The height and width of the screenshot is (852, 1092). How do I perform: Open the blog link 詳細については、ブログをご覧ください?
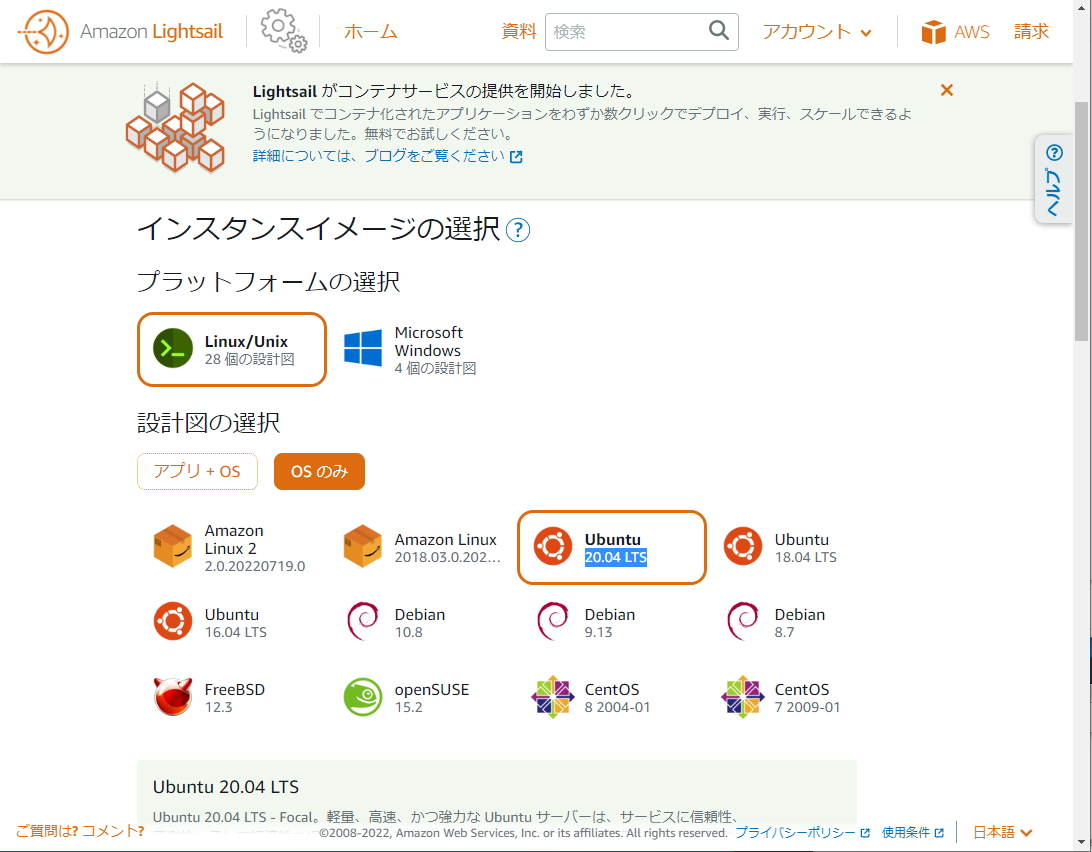tap(378, 155)
